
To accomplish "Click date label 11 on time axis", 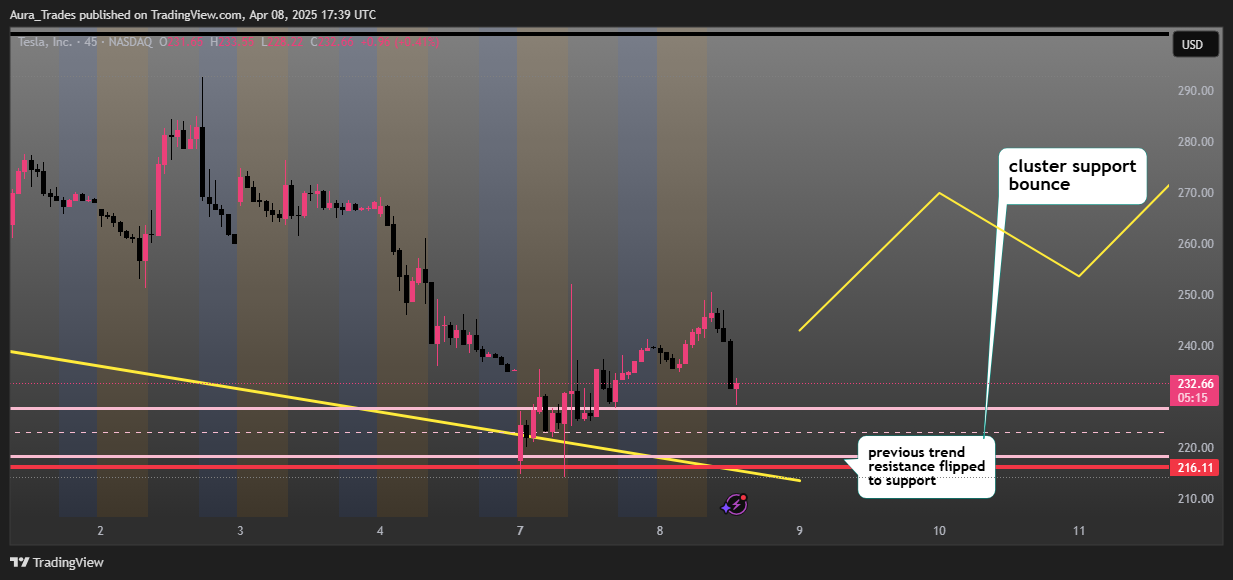I will click(x=1079, y=530).
